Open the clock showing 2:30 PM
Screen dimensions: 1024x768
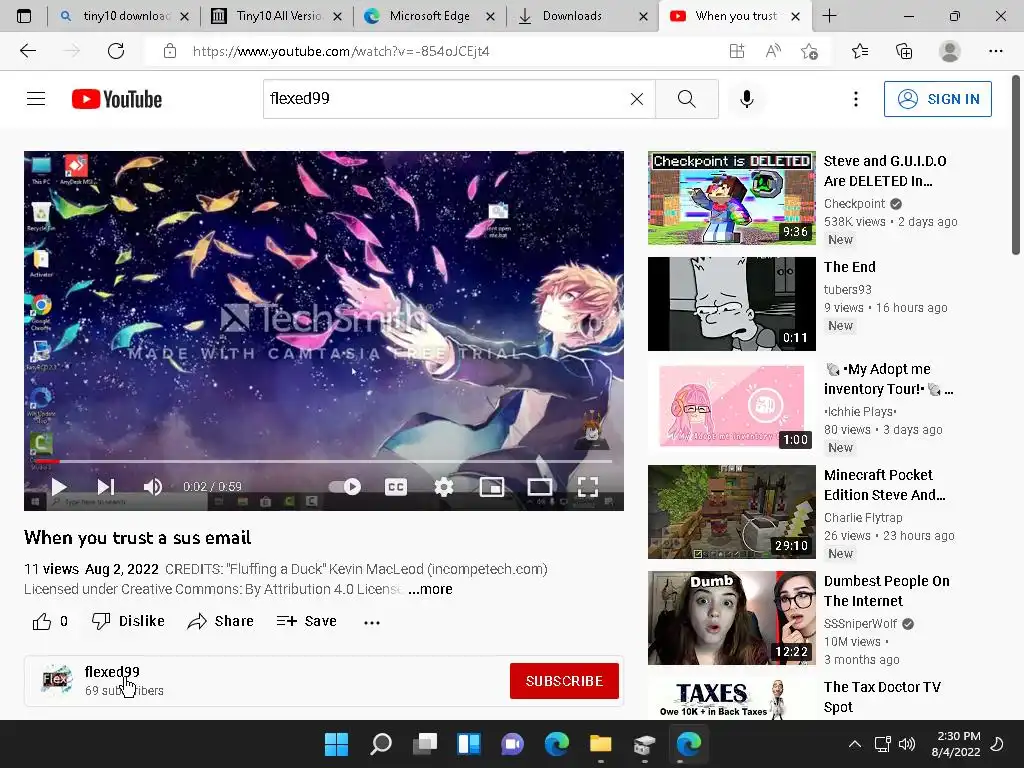[956, 744]
